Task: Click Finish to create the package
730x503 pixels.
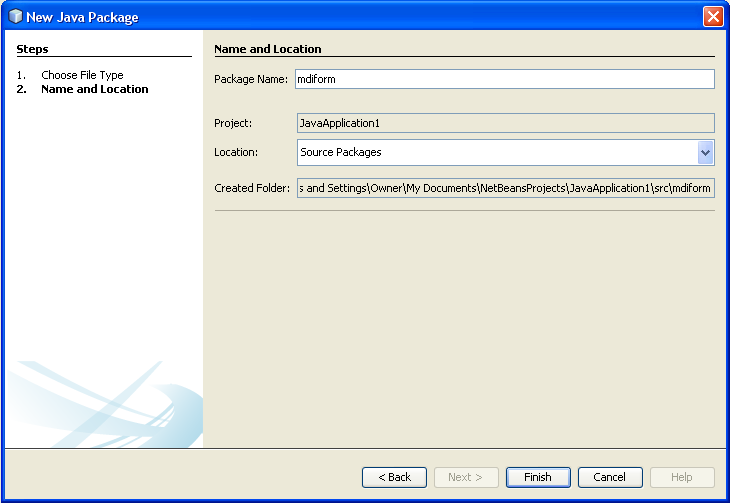Action: [538, 477]
